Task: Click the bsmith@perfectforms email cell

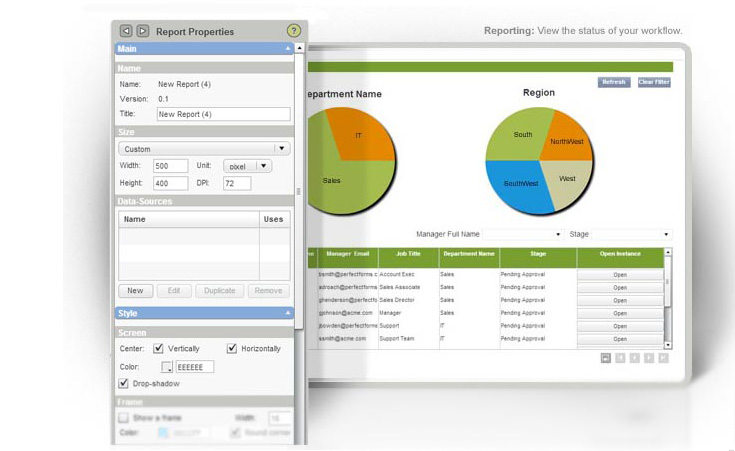Action: pyautogui.click(x=348, y=274)
